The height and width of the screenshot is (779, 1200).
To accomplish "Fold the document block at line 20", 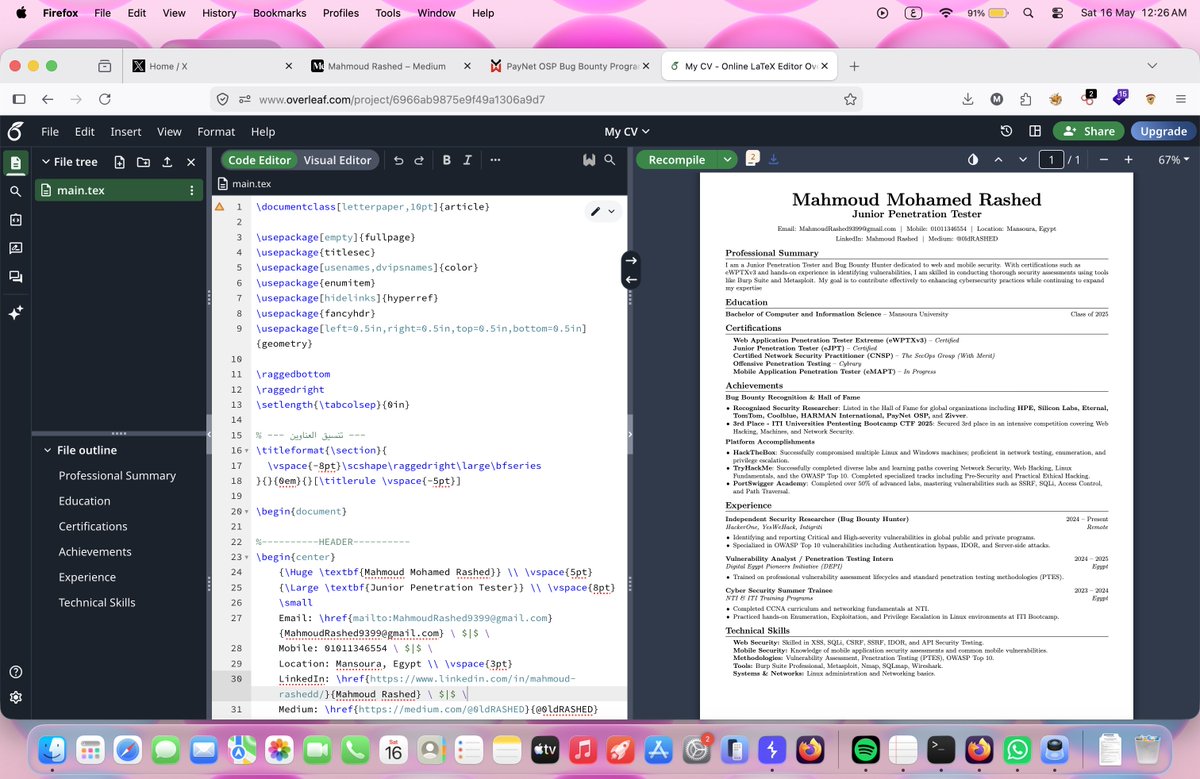I will [247, 512].
